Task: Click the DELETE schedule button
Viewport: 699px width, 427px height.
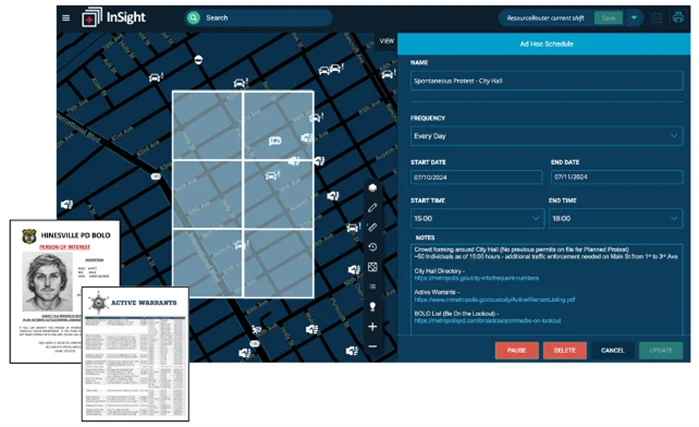Action: click(564, 350)
